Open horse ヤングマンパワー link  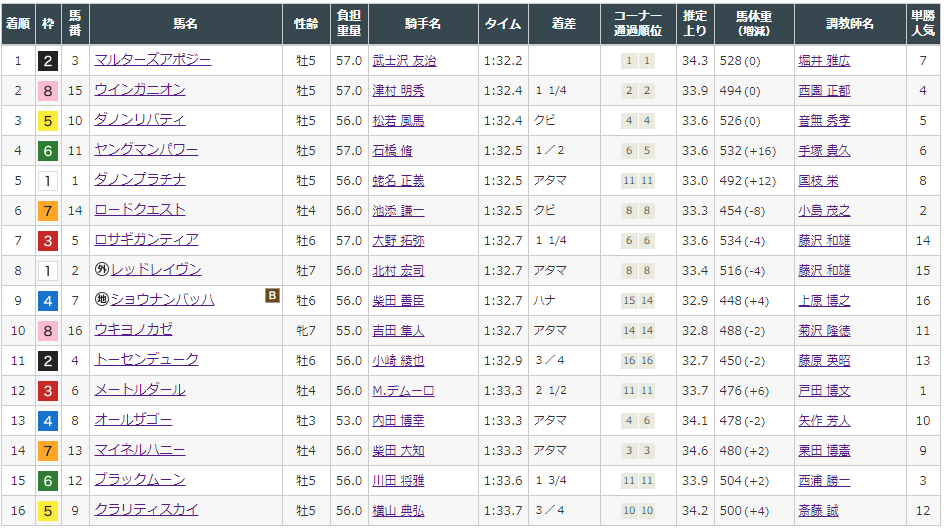coord(146,150)
